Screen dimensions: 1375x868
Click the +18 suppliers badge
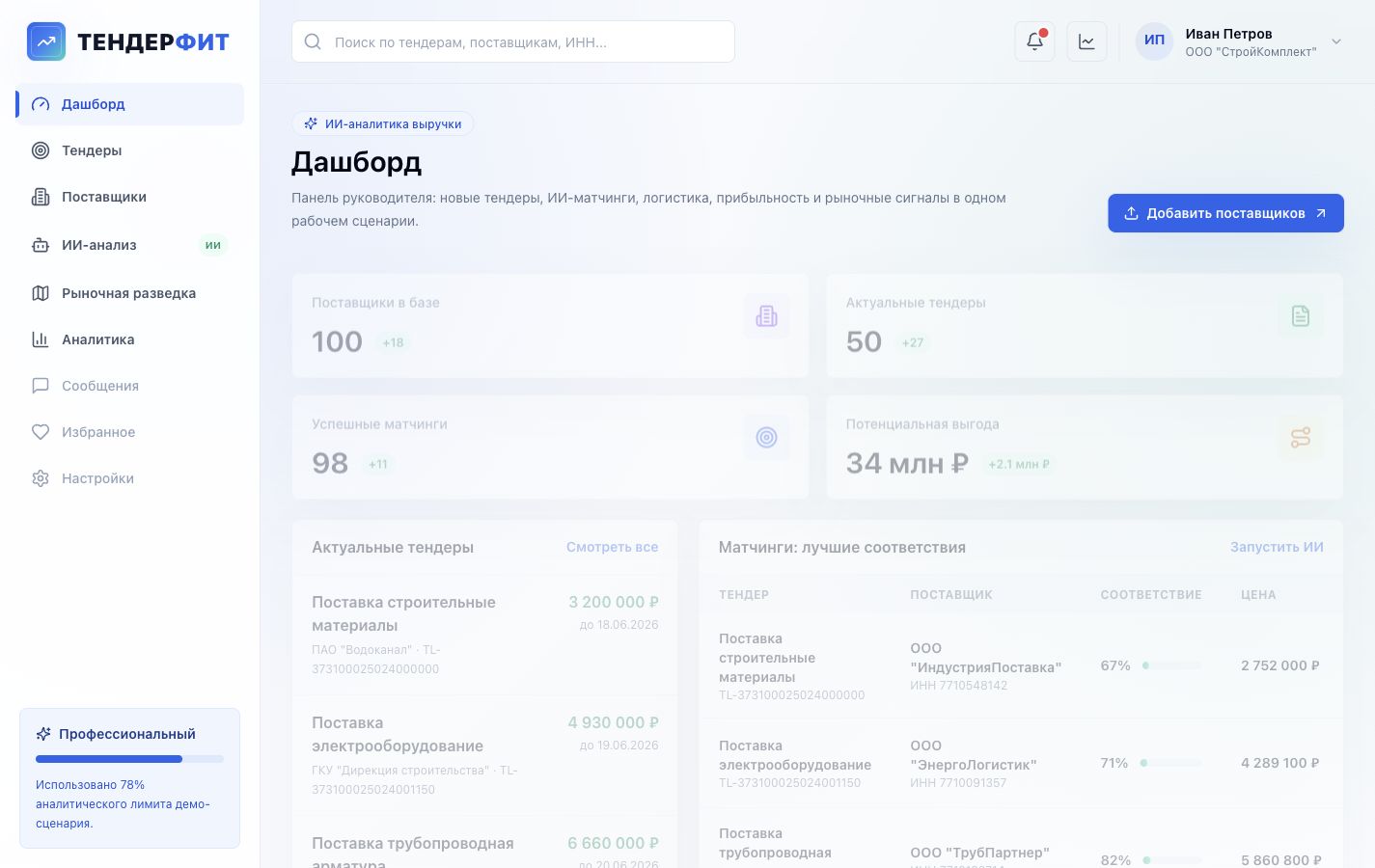[393, 342]
